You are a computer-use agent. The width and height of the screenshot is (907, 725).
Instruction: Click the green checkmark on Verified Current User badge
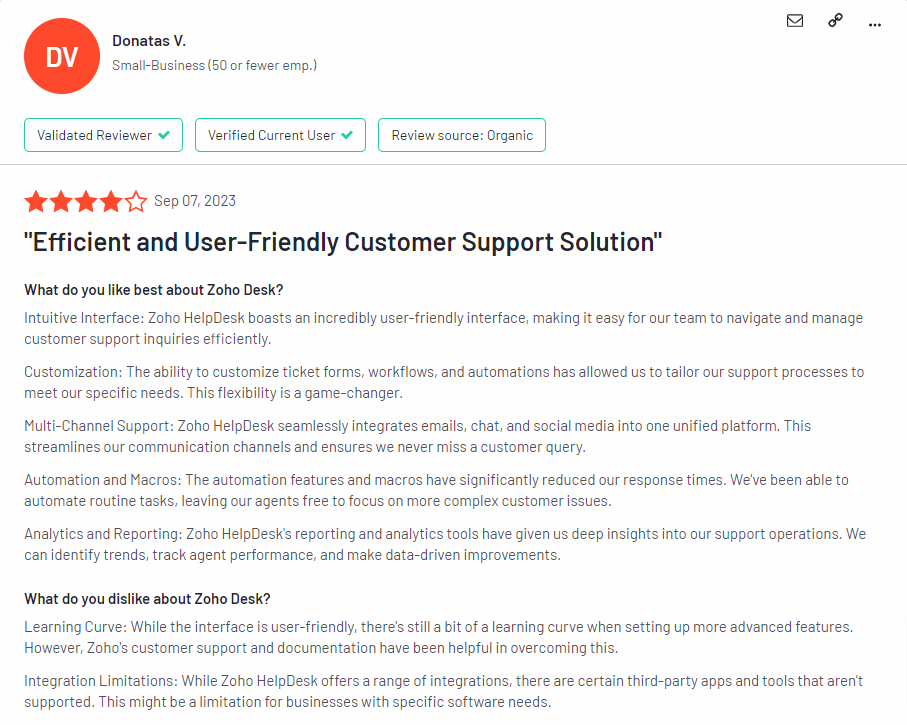tap(347, 134)
